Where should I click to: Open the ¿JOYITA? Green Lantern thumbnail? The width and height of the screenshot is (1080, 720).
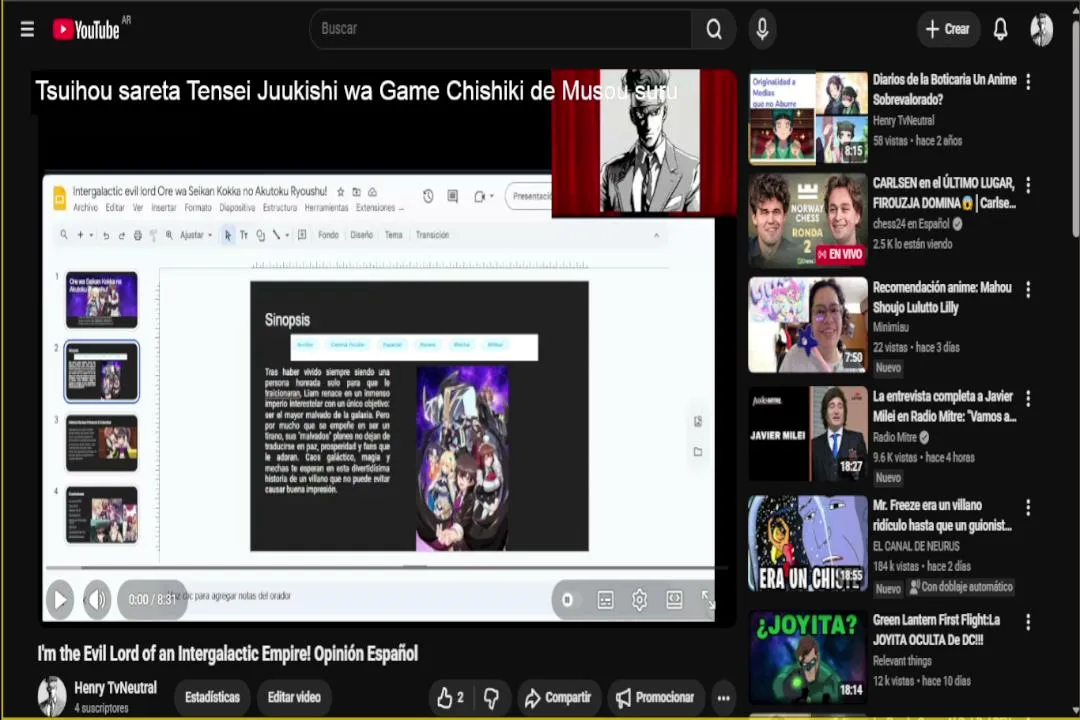pos(808,657)
